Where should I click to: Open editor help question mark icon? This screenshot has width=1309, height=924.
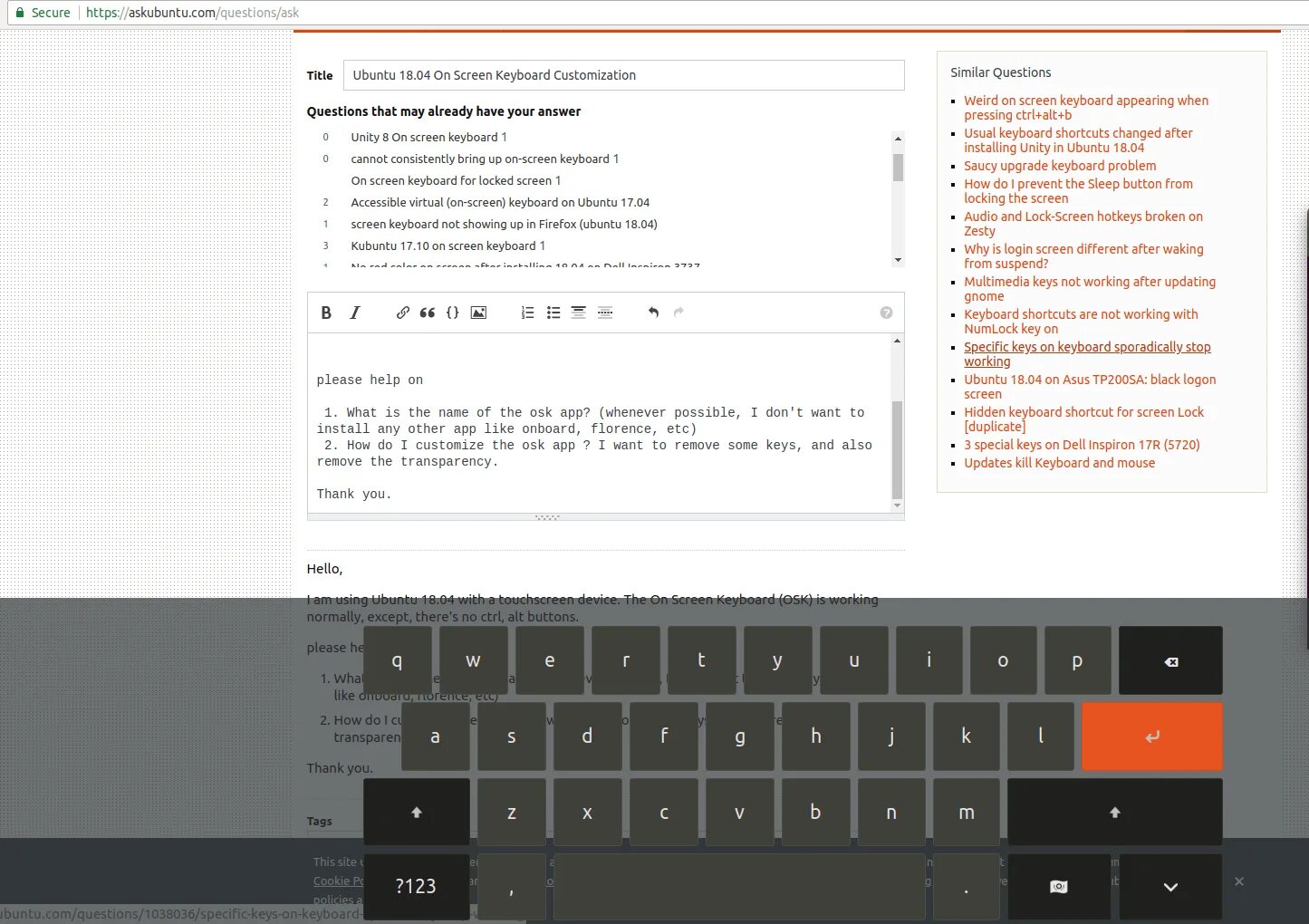pyautogui.click(x=886, y=313)
